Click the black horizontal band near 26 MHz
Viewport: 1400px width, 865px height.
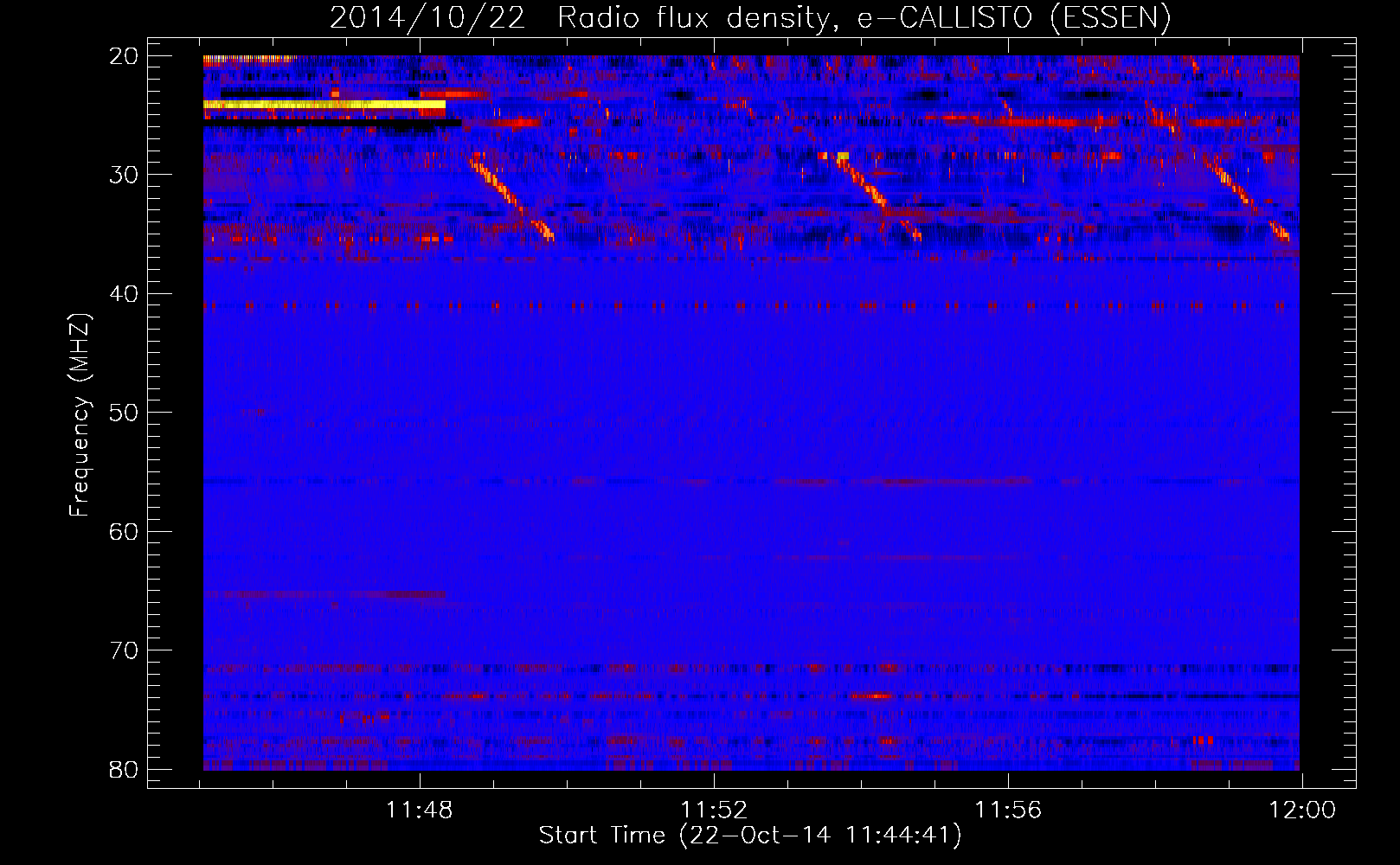click(x=332, y=123)
